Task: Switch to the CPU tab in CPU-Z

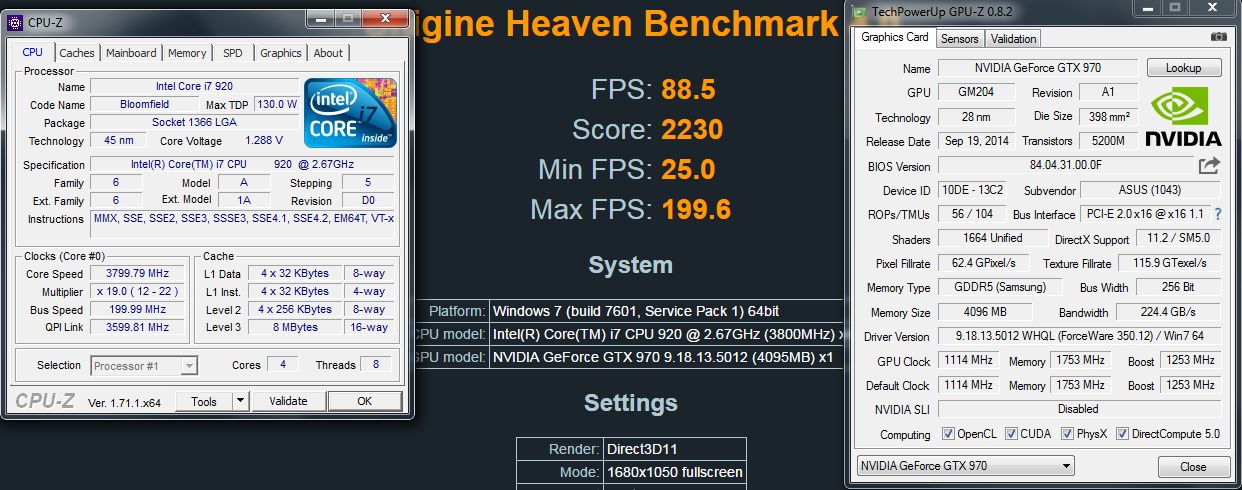Action: 33,52
